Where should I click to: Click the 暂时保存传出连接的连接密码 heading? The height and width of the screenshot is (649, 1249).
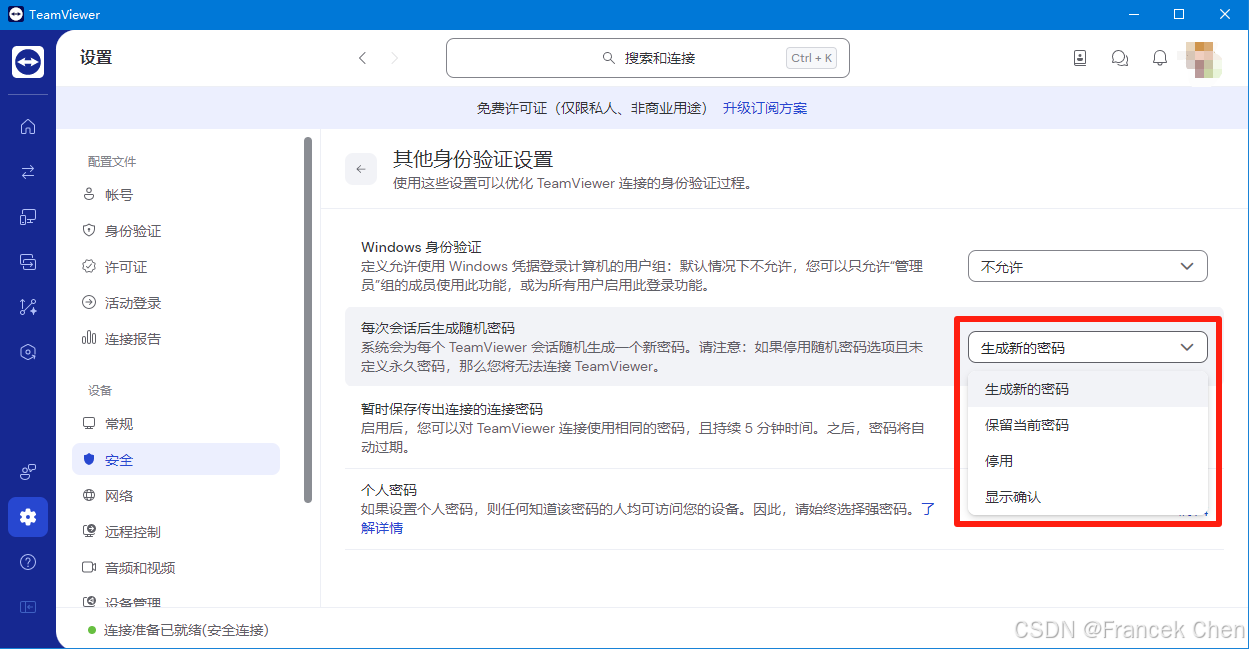pyautogui.click(x=452, y=409)
